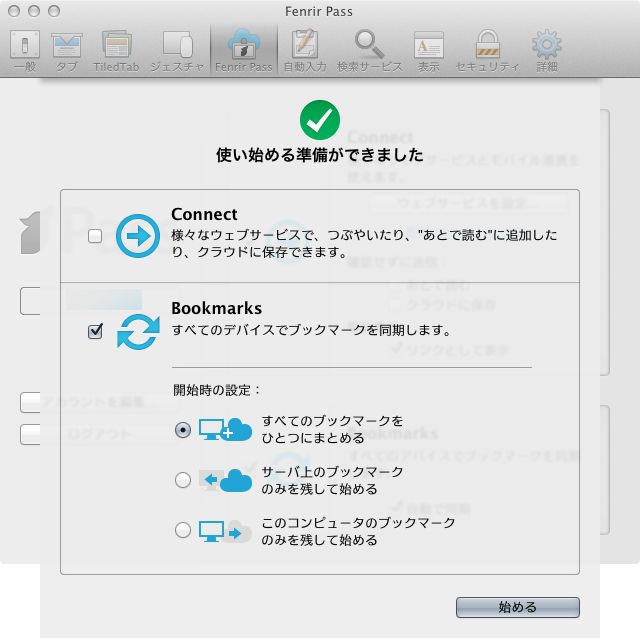Select すべてのブックマークをひとつにまとめる radio button
Screen dimensions: 640x638
[x=182, y=430]
